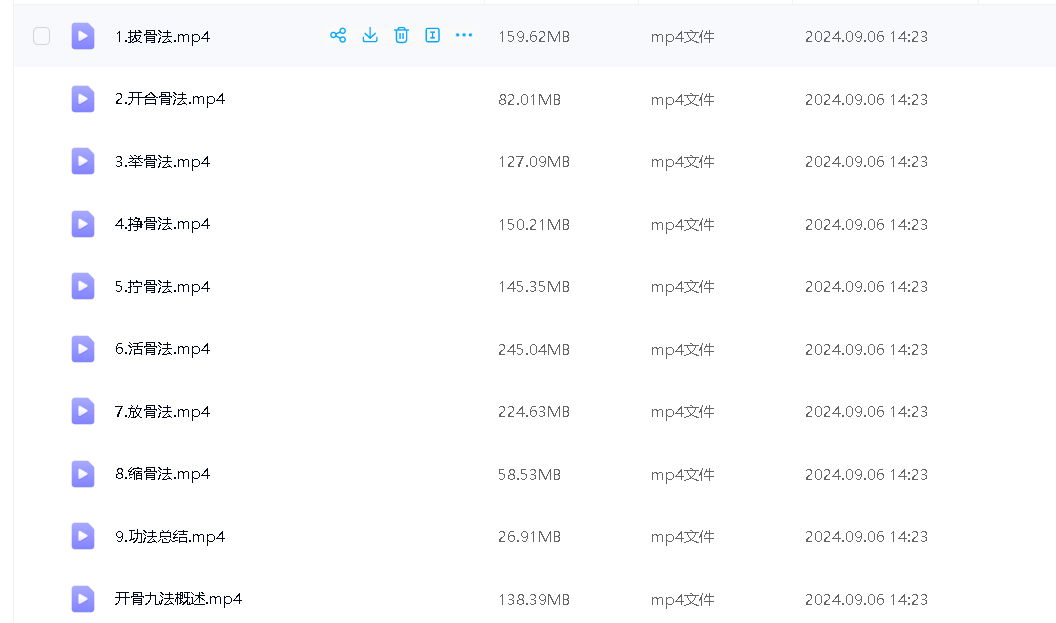Click the video icon next to 开骨九法概述.mp4
Image resolution: width=1056 pixels, height=623 pixels.
83,599
